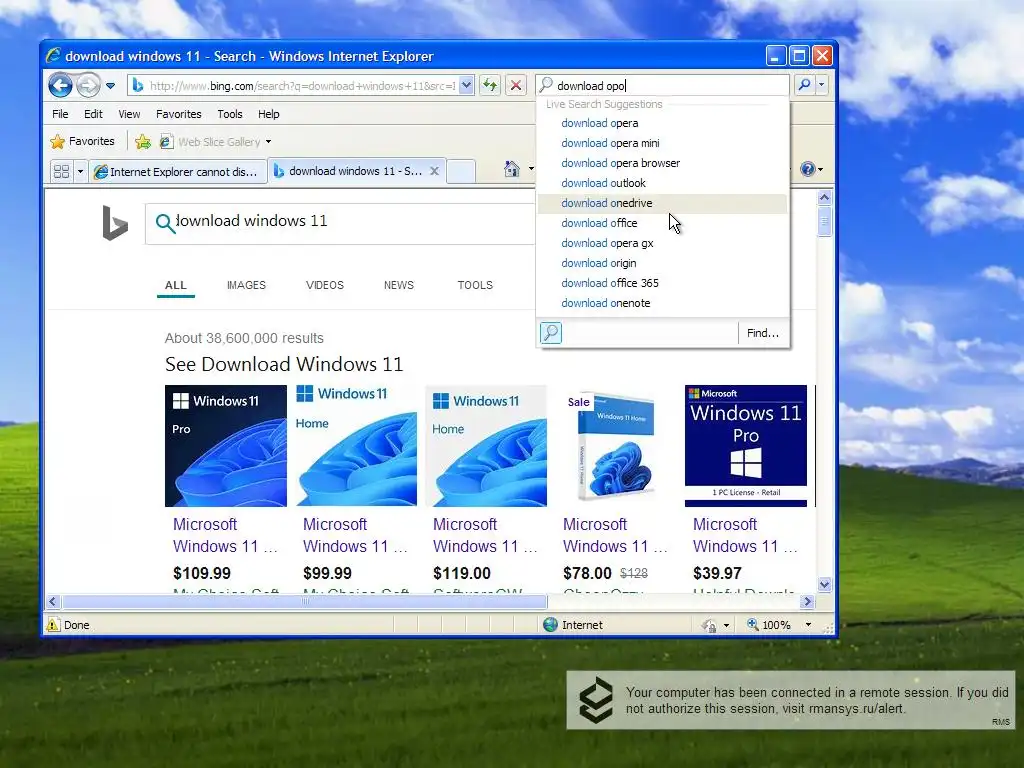
Task: Click the status bar warning icon
Action: (x=53, y=625)
